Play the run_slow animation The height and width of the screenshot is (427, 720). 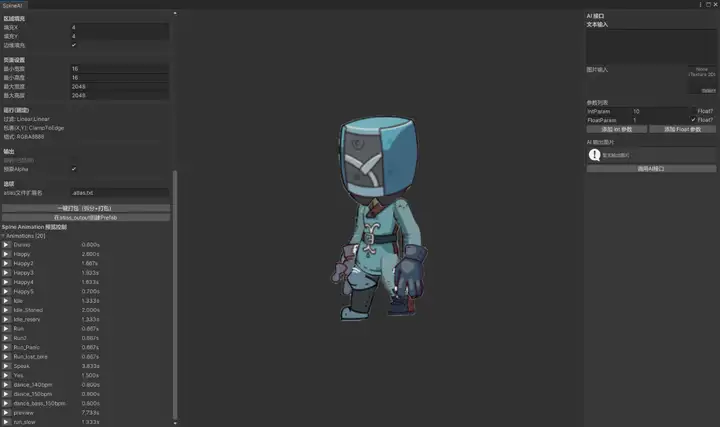click(6, 422)
